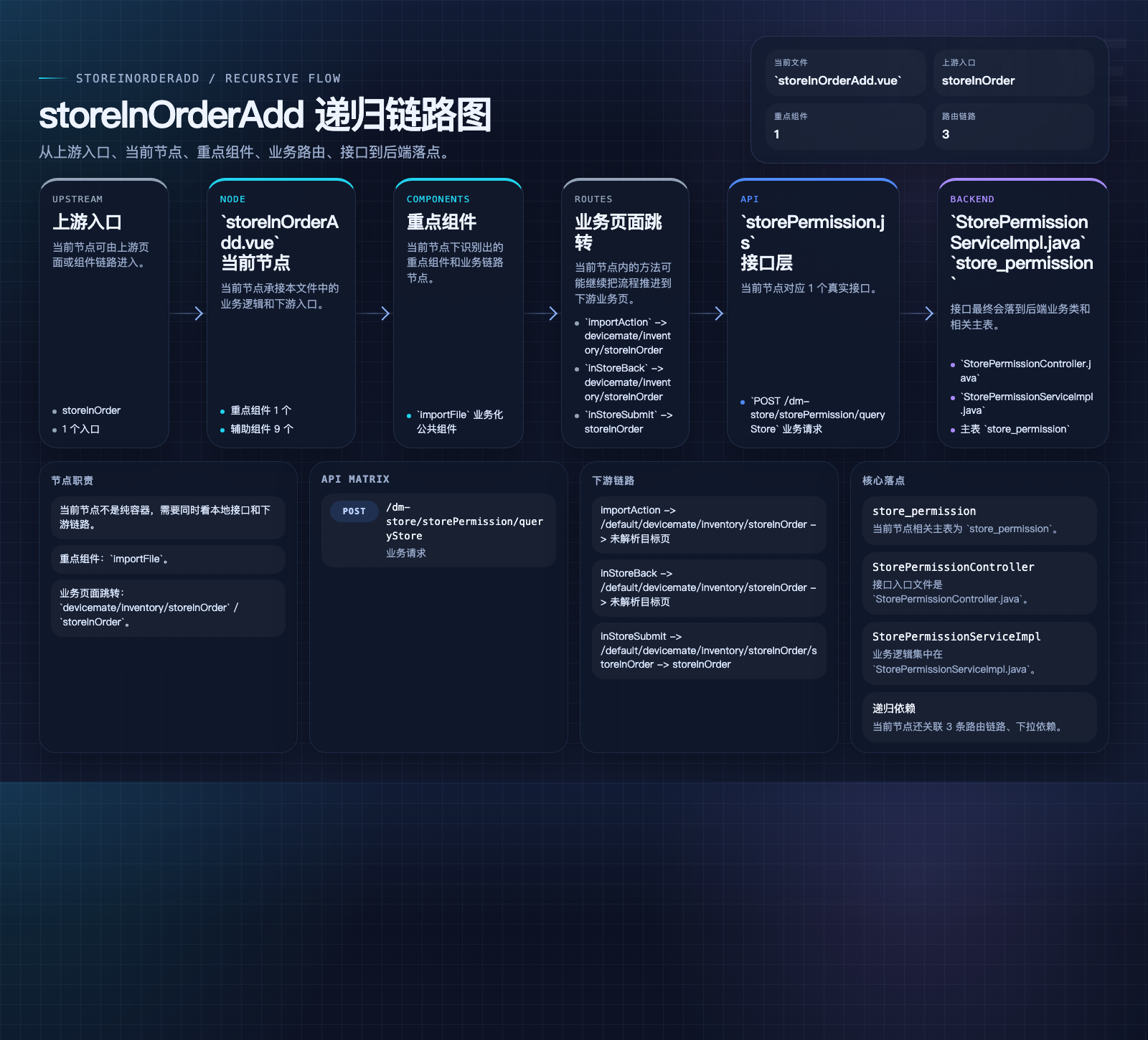Click the POST method badge in API Matrix
The width and height of the screenshot is (1148, 1040).
click(354, 511)
